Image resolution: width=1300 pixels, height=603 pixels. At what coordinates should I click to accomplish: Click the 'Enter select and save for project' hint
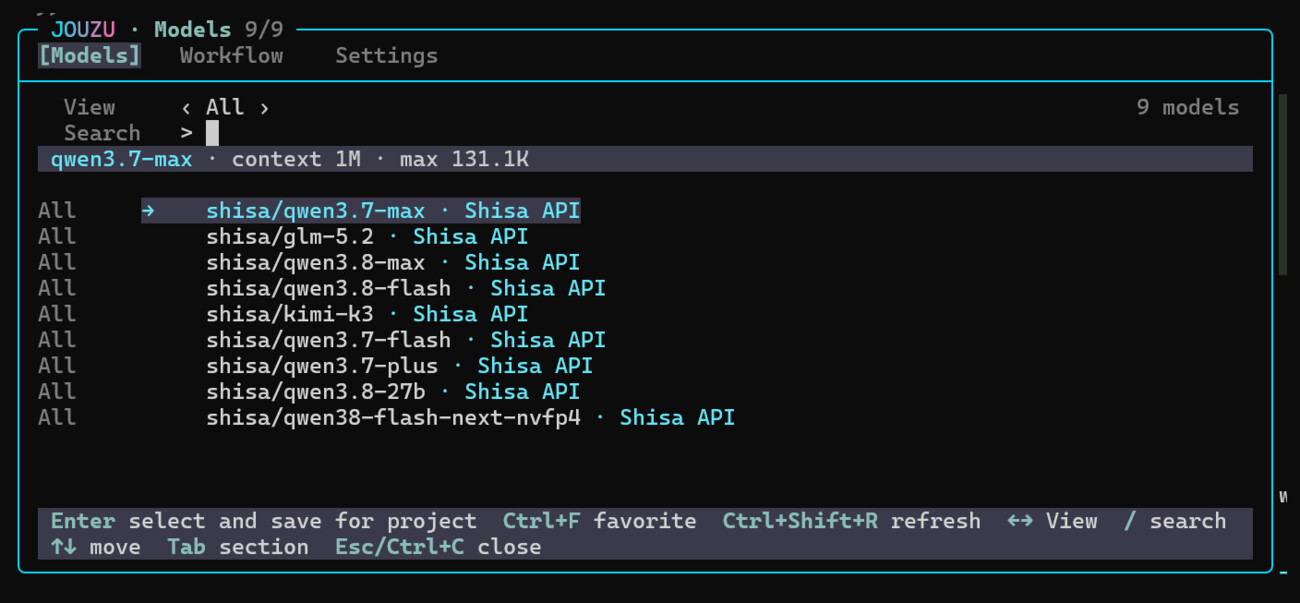264,521
